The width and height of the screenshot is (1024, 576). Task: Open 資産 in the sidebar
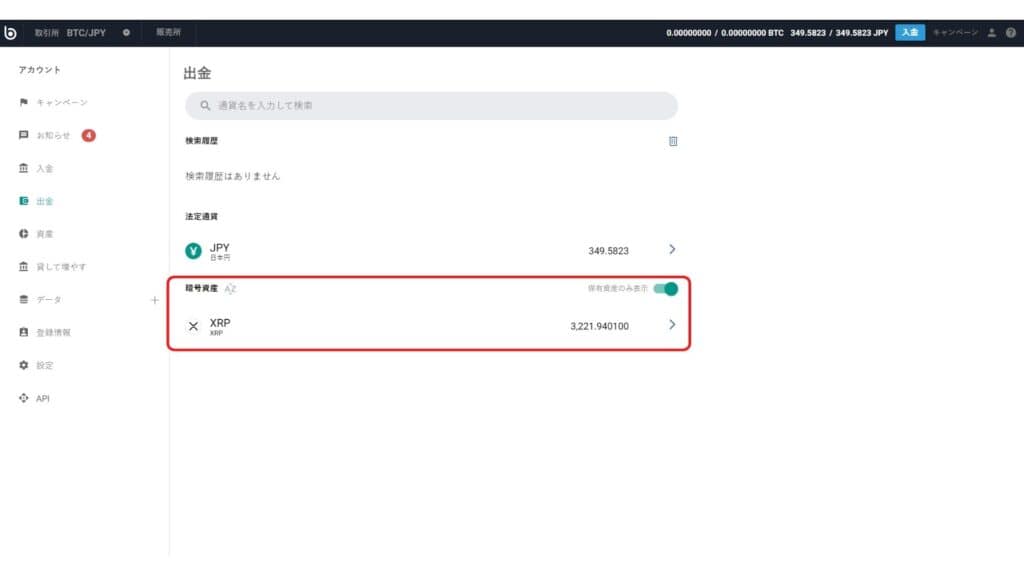click(44, 234)
